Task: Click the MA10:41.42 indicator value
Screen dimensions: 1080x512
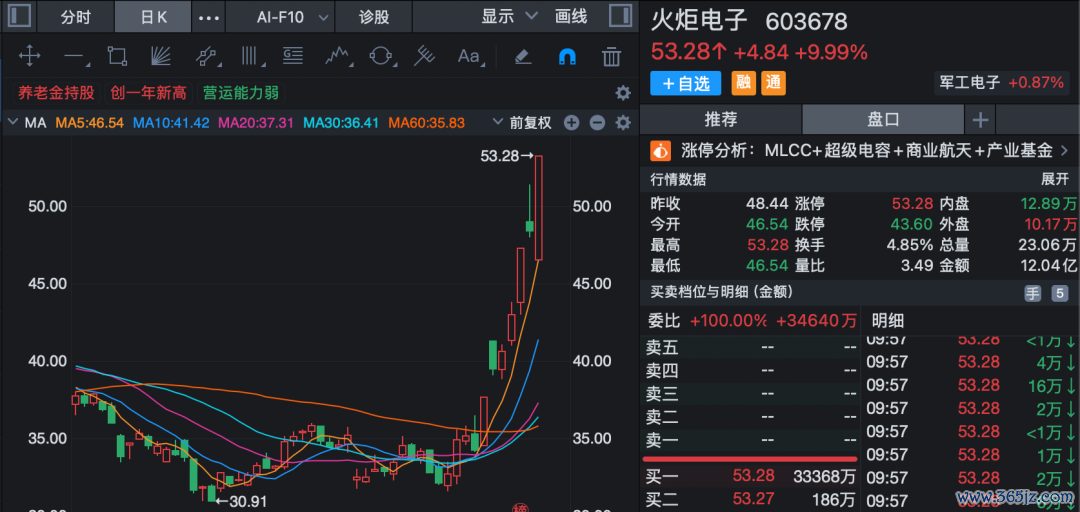Action: click(171, 123)
